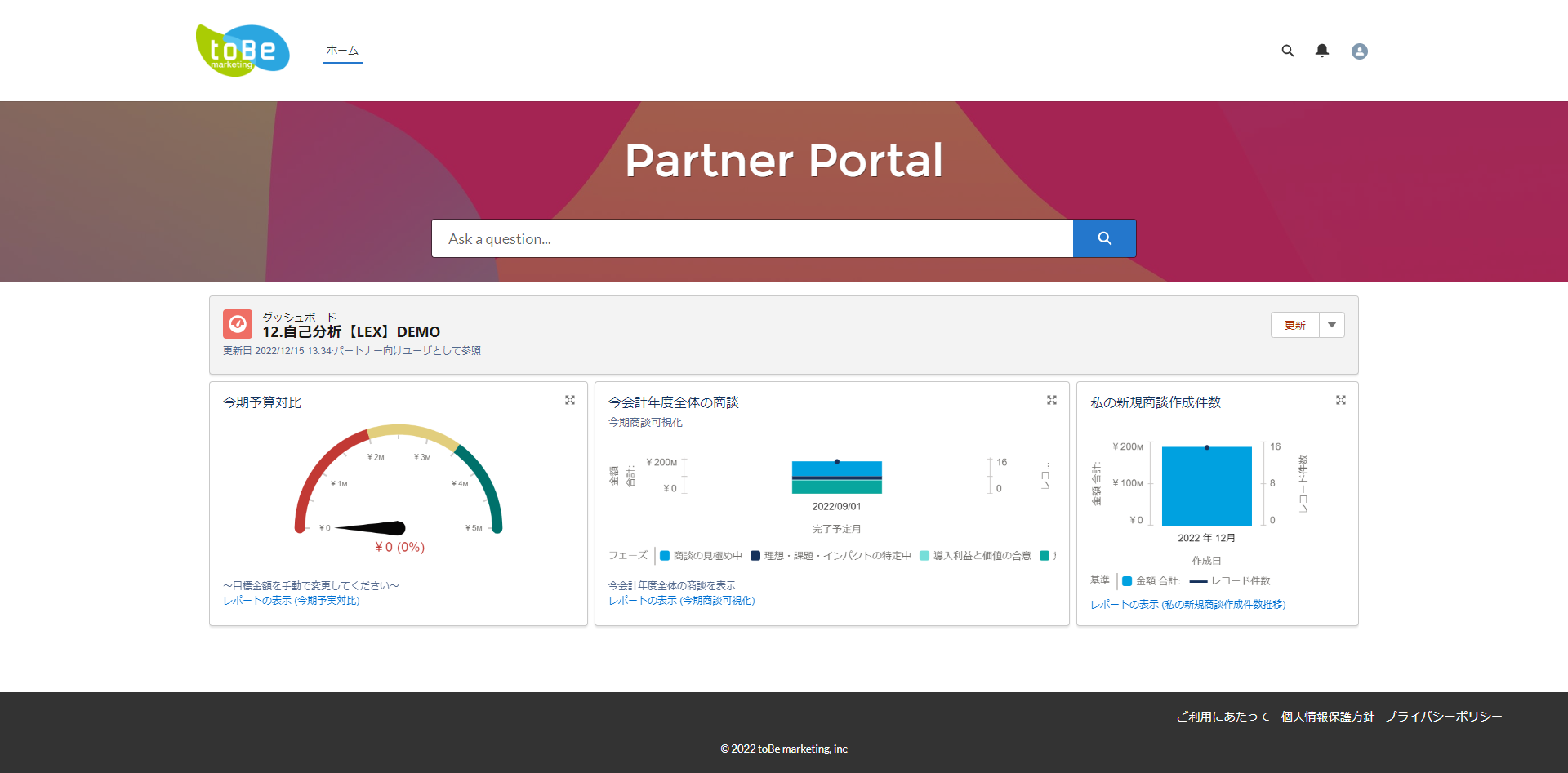Open the ご利用にあたって footer link
The width and height of the screenshot is (1568, 773).
coord(1223,717)
